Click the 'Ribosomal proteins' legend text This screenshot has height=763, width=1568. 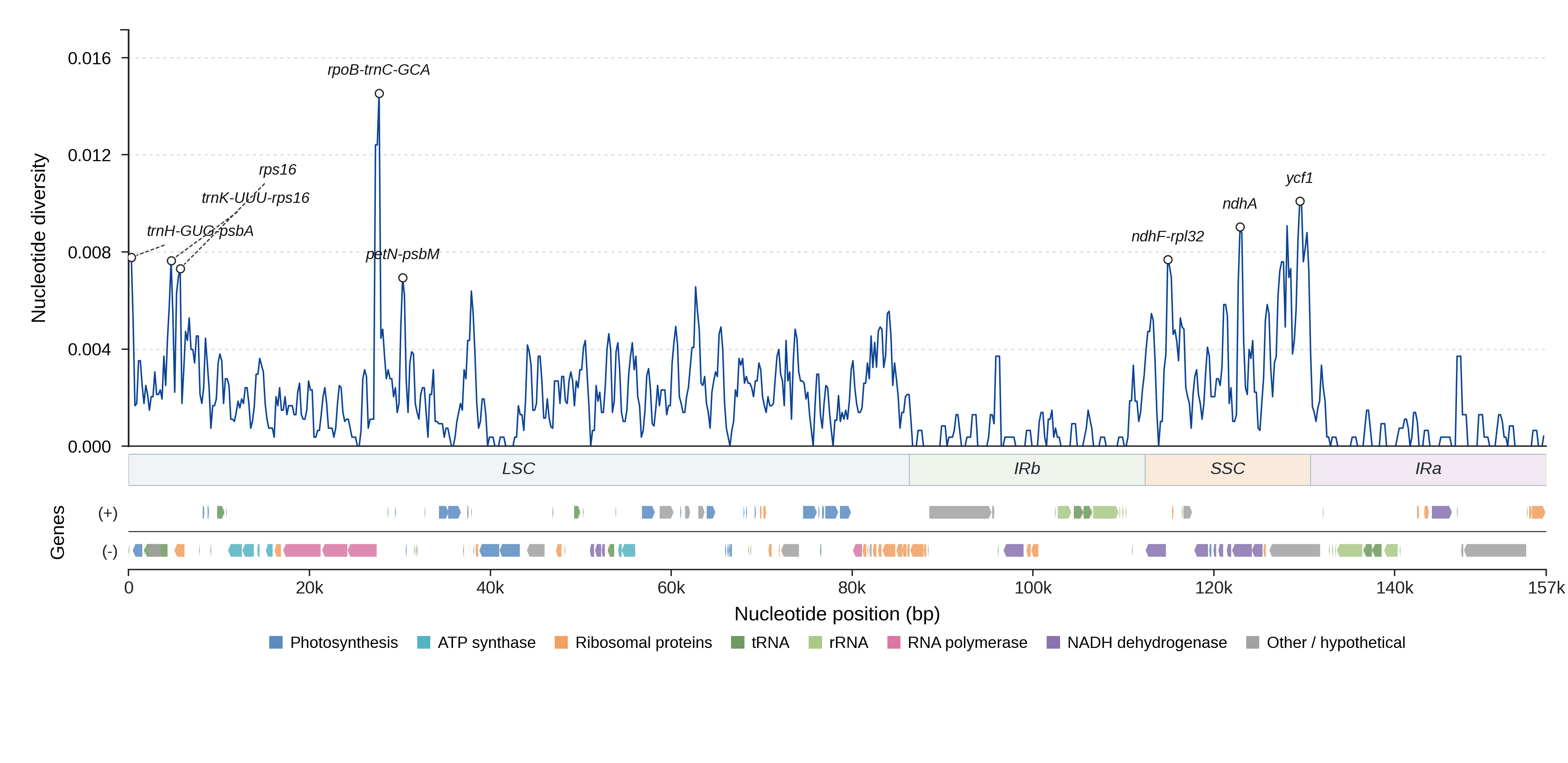[643, 643]
